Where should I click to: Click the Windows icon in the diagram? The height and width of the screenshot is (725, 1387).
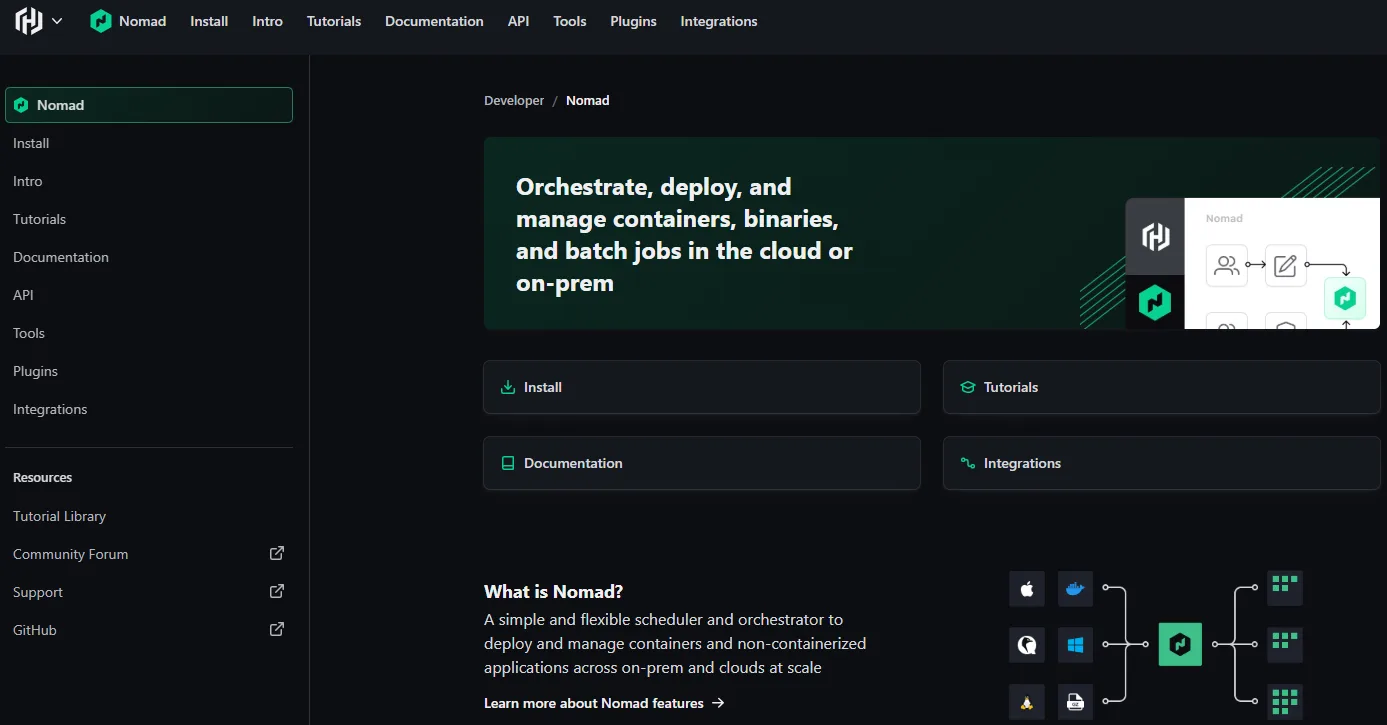1075,645
